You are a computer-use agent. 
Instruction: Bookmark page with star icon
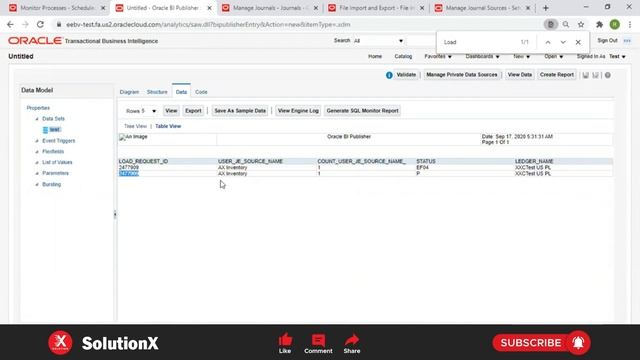tap(581, 24)
